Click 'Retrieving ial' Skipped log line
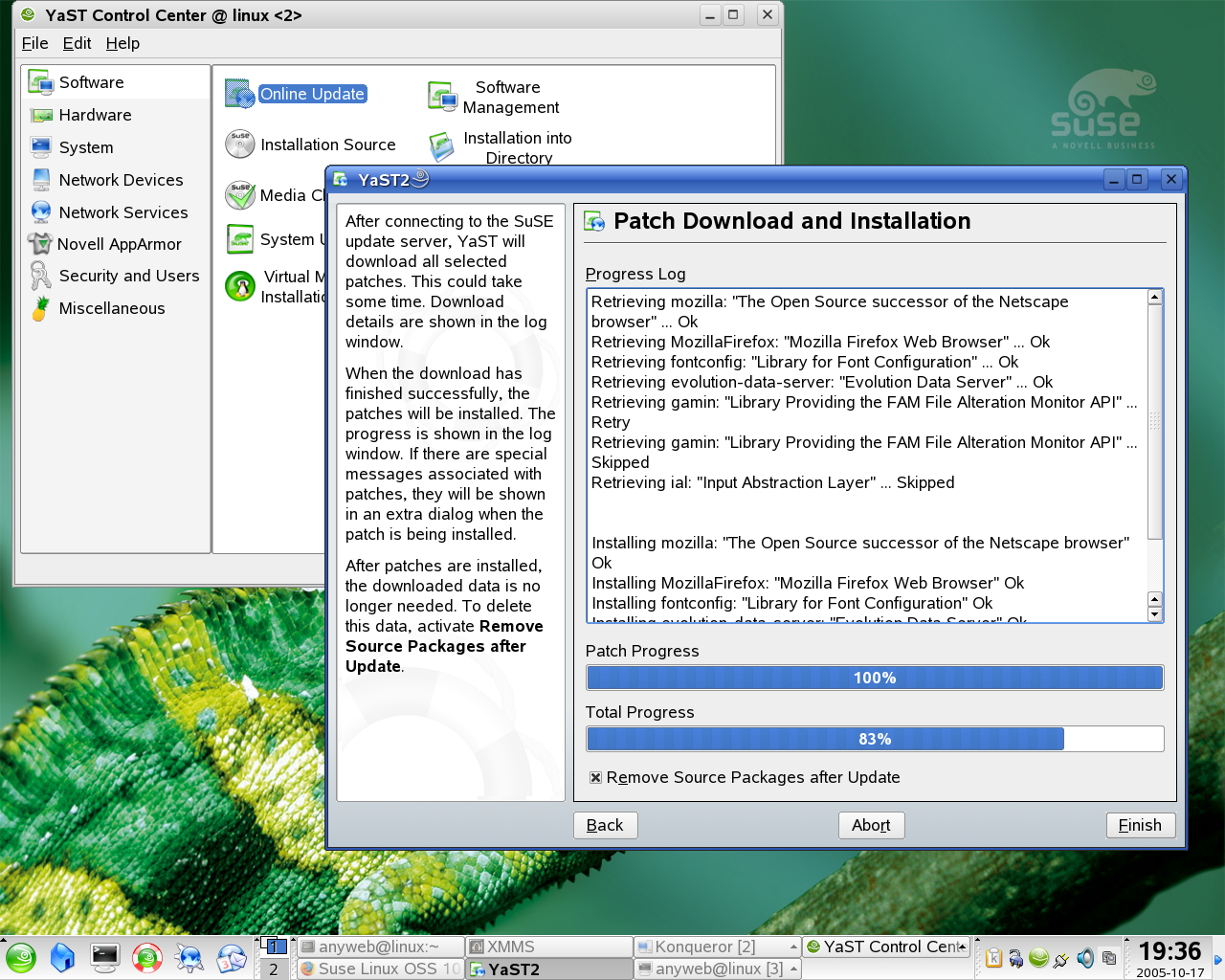The image size is (1225, 980). [x=772, y=482]
